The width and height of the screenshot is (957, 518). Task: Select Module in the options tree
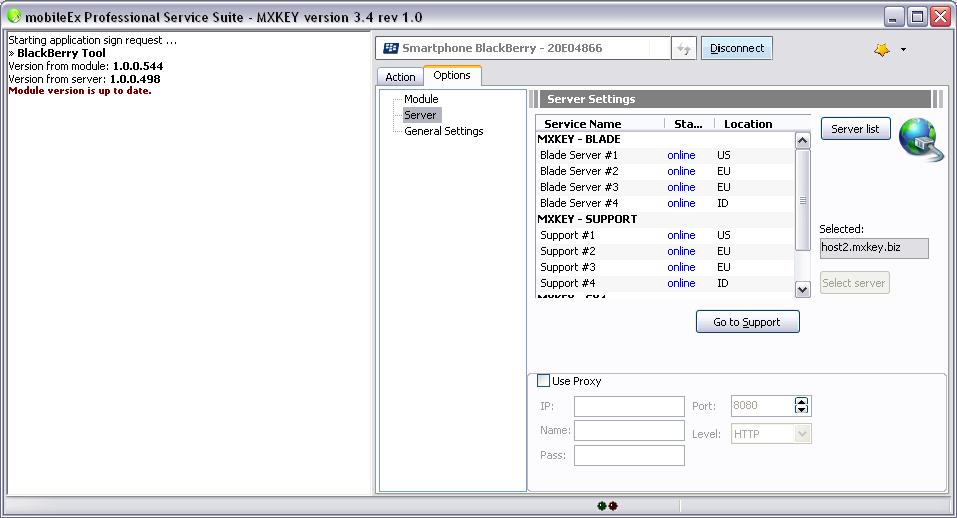pos(421,99)
